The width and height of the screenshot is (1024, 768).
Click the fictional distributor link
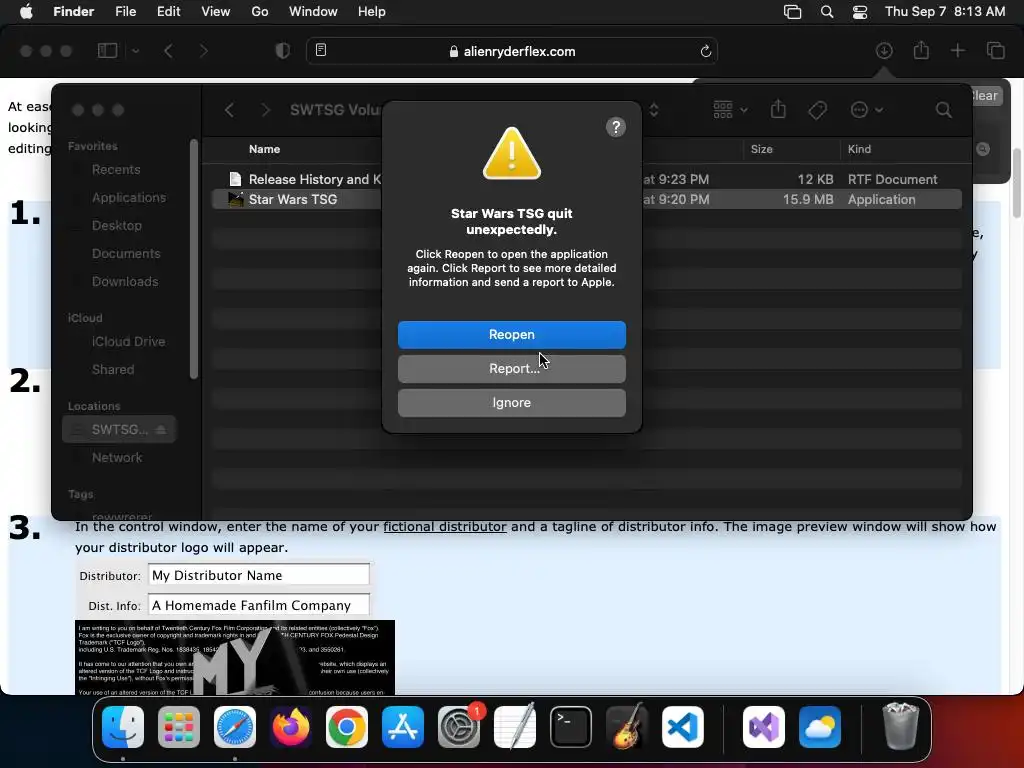(445, 526)
